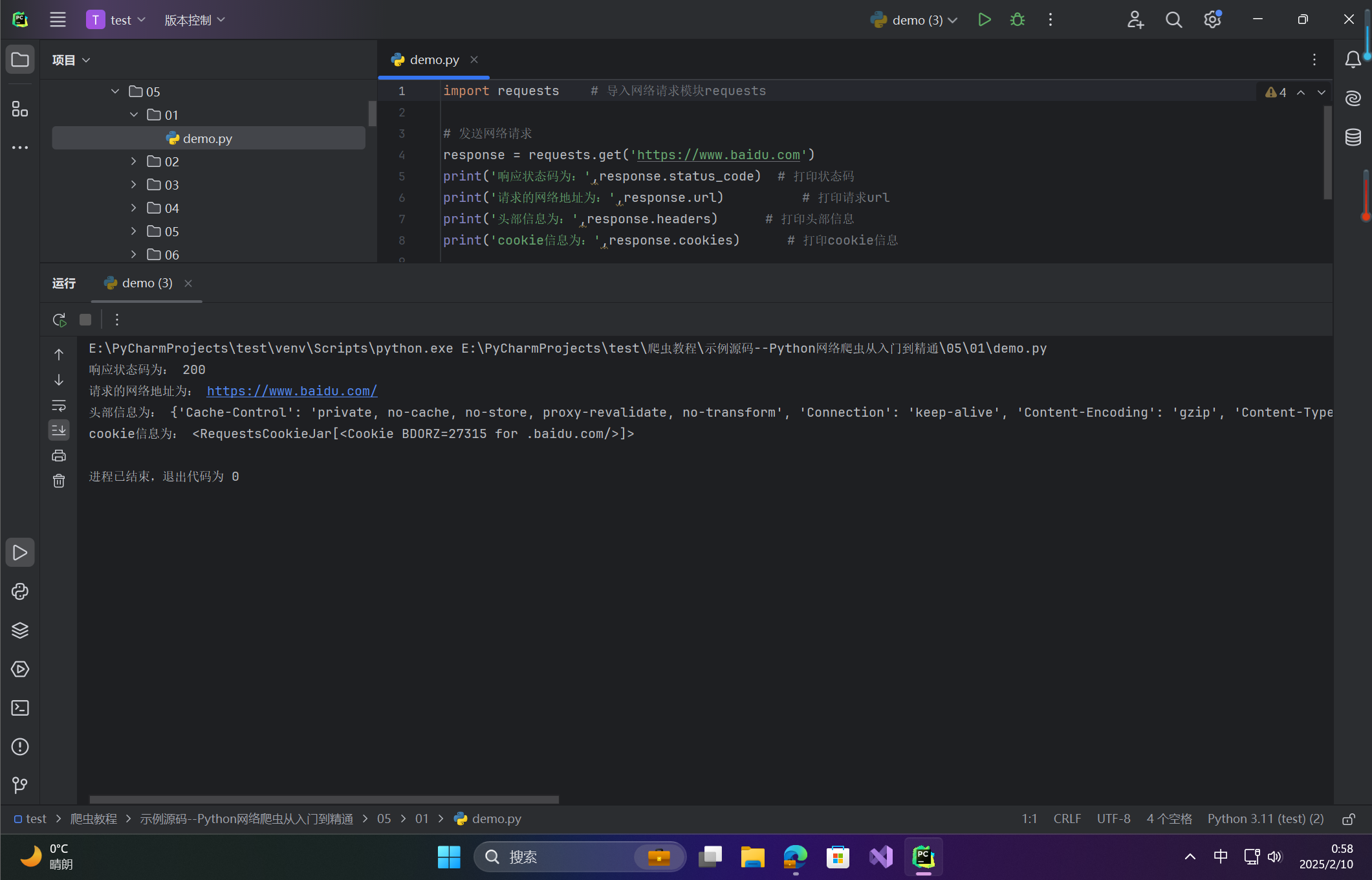Open the Database tool window
The width and height of the screenshot is (1372, 880).
tap(1353, 137)
